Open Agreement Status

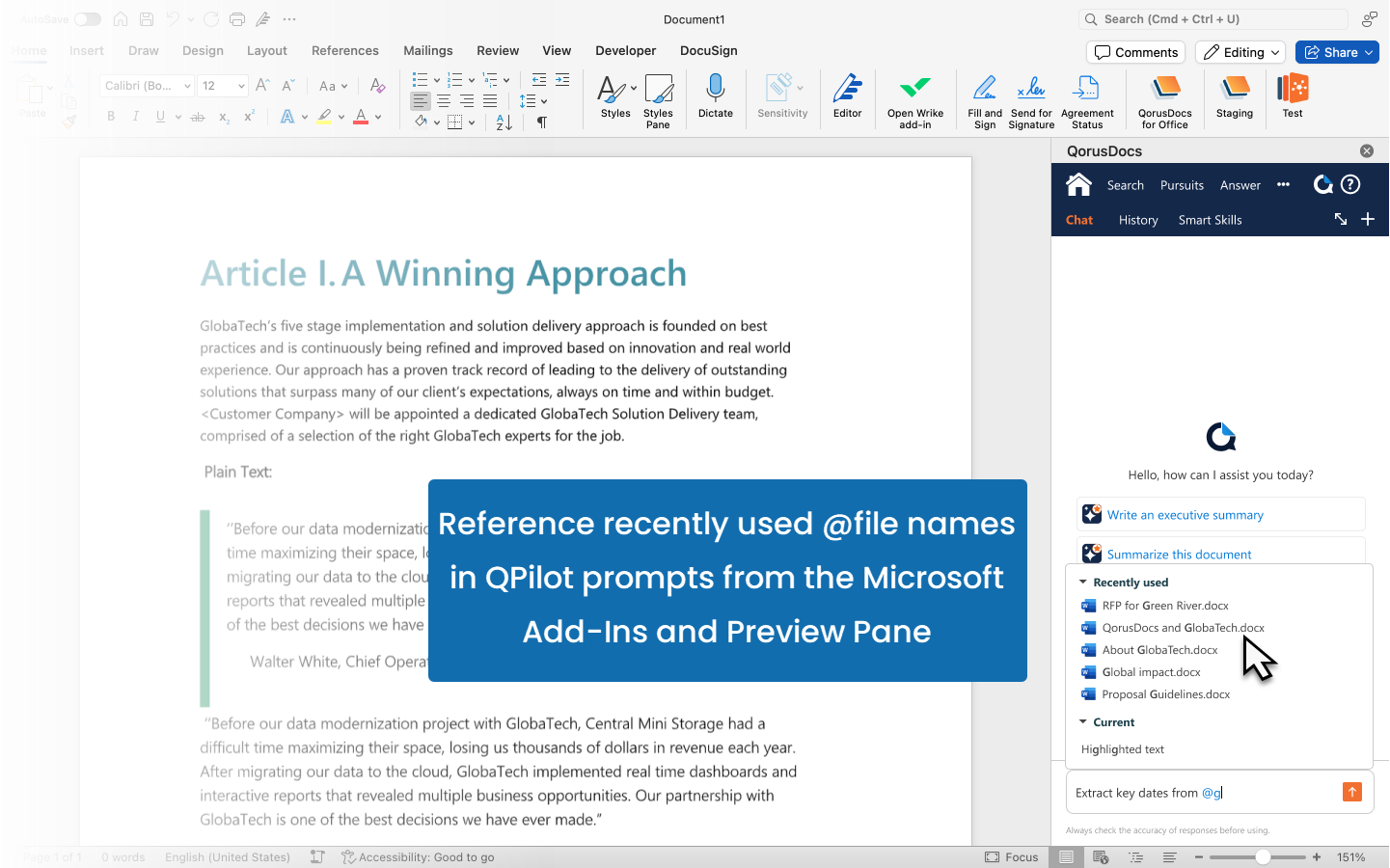tap(1087, 100)
